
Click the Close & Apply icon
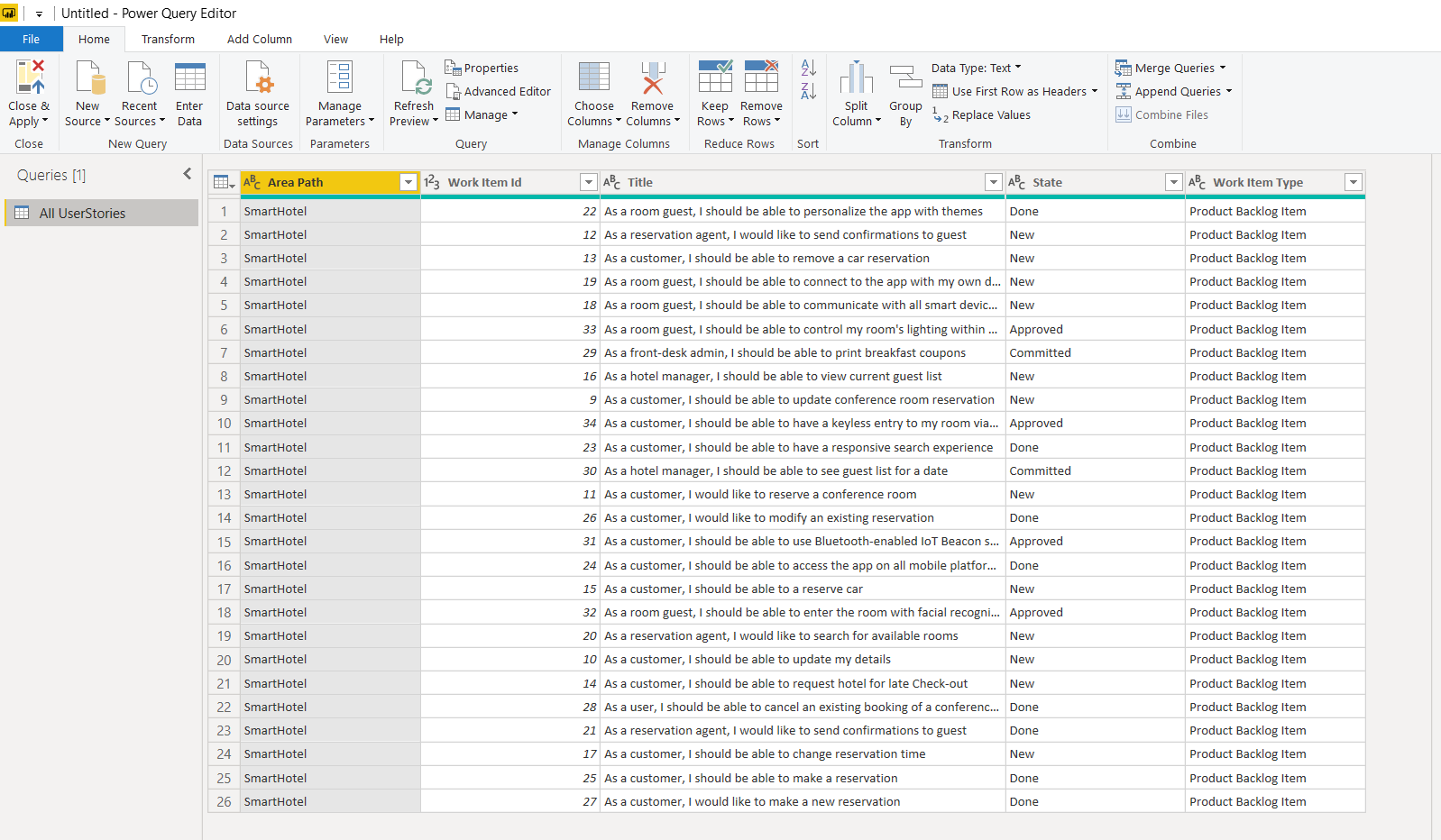pyautogui.click(x=29, y=78)
